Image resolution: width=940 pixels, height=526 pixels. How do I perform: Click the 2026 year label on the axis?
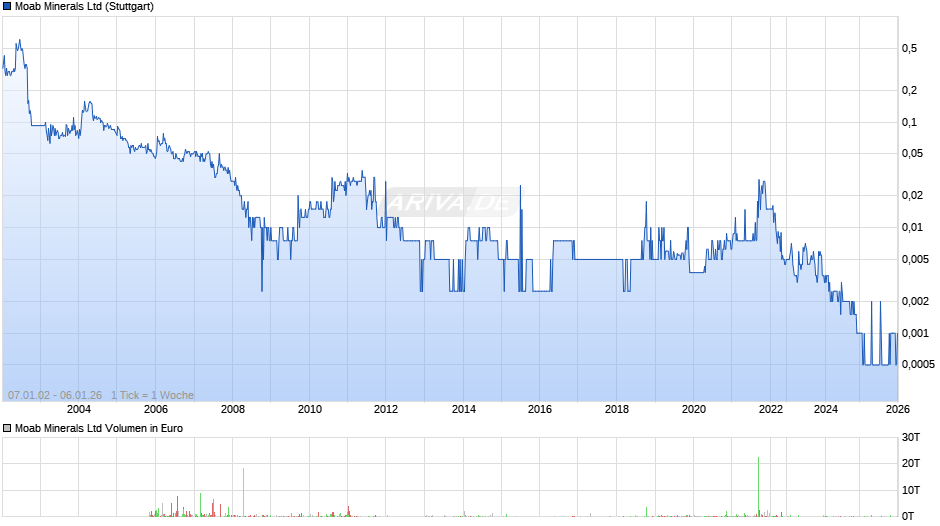897,409
